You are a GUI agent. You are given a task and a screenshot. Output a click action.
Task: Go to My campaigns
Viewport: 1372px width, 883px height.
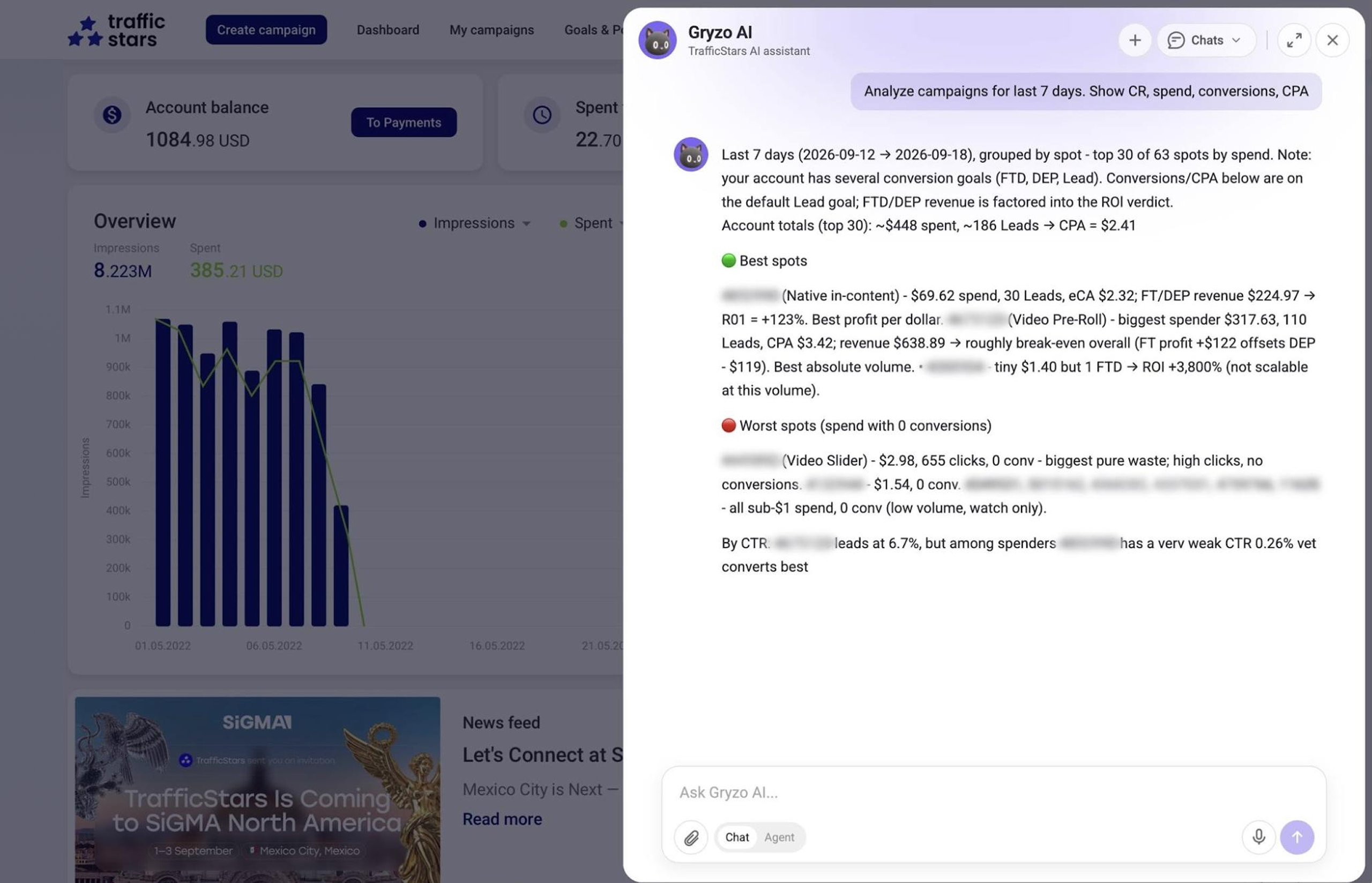pos(492,30)
